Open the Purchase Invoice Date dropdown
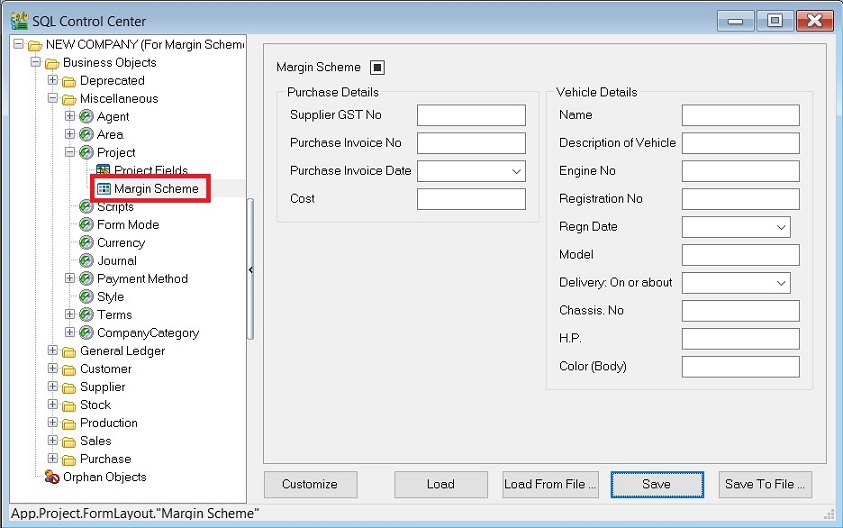Image resolution: width=843 pixels, height=528 pixels. 516,171
